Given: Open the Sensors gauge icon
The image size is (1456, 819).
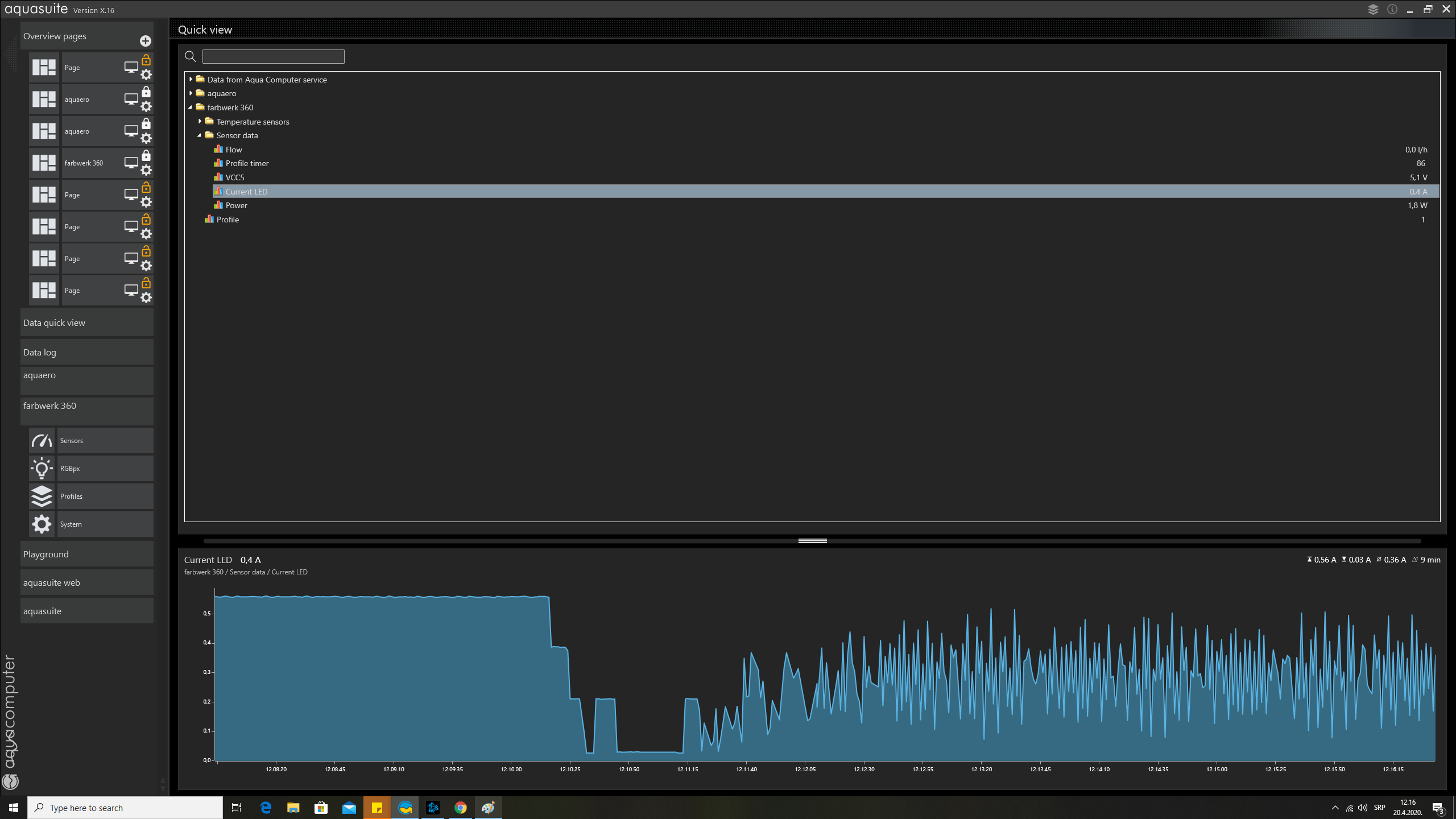Looking at the screenshot, I should [42, 440].
